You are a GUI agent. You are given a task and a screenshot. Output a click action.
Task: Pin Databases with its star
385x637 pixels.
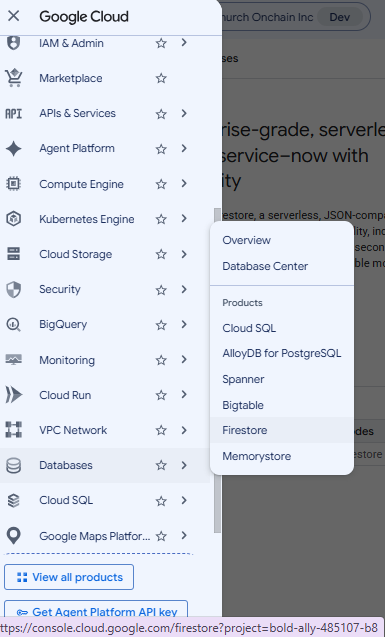[x=161, y=465]
